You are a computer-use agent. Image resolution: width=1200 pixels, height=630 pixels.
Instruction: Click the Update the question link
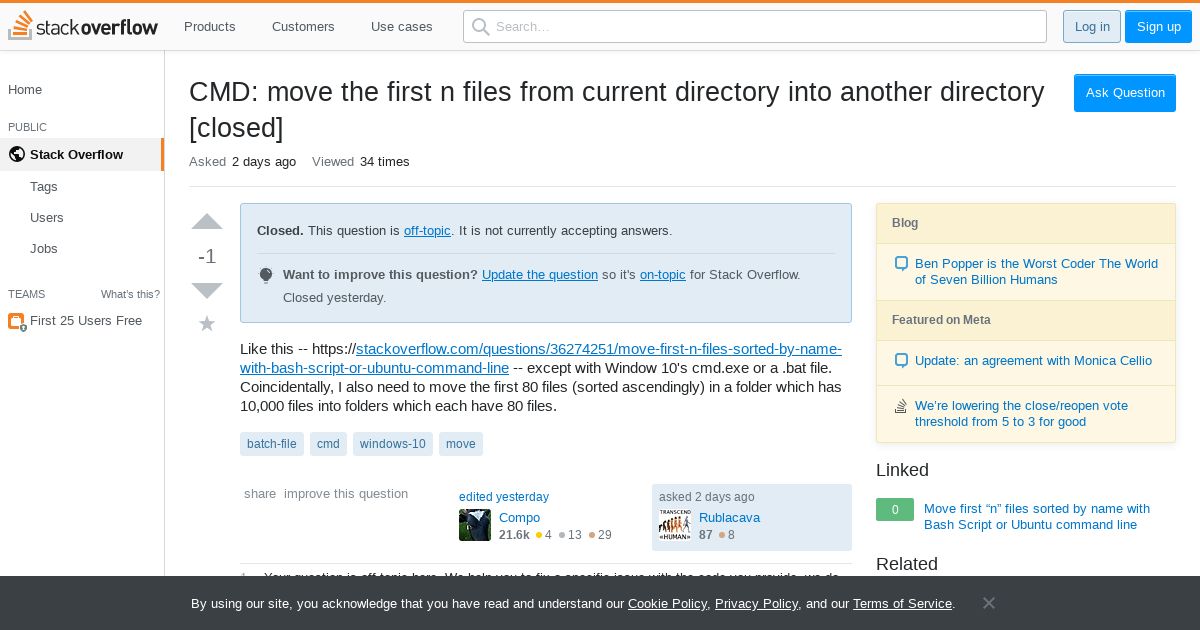tap(540, 275)
